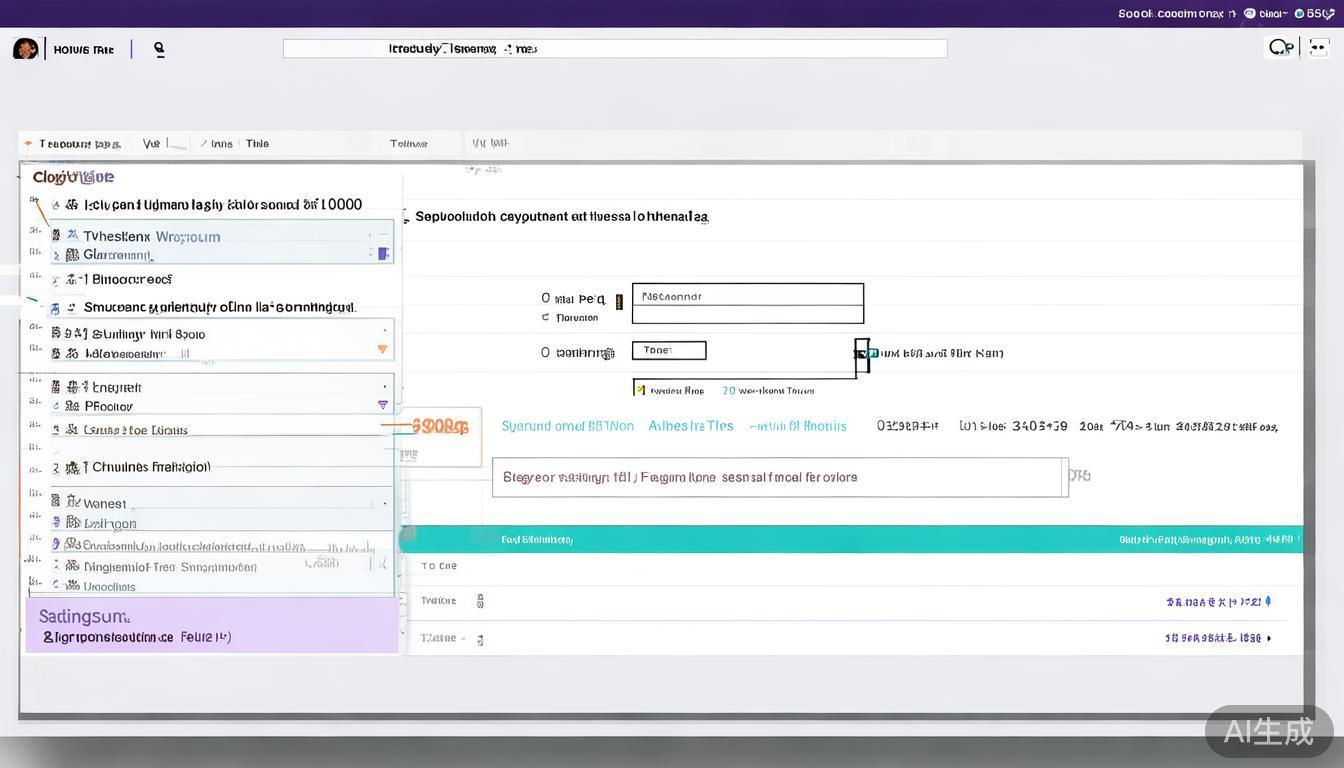The width and height of the screenshot is (1344, 768).
Task: Click the lavender Sadingsum button at sidebar bottom
Action: tap(211, 625)
